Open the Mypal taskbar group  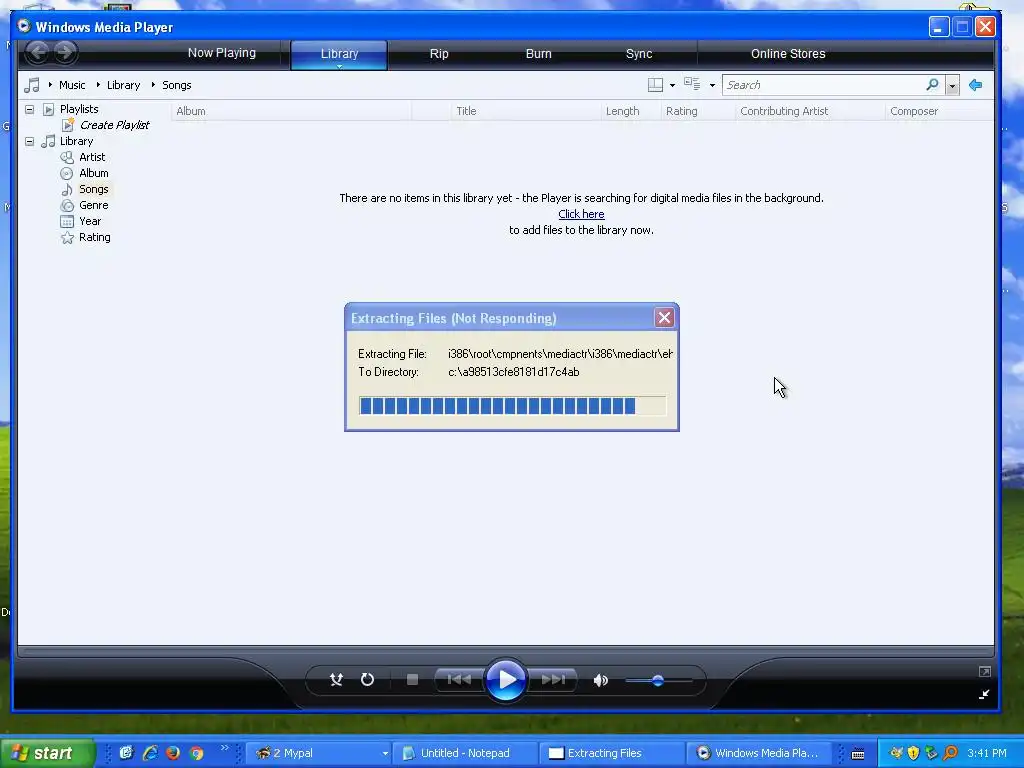tap(318, 753)
